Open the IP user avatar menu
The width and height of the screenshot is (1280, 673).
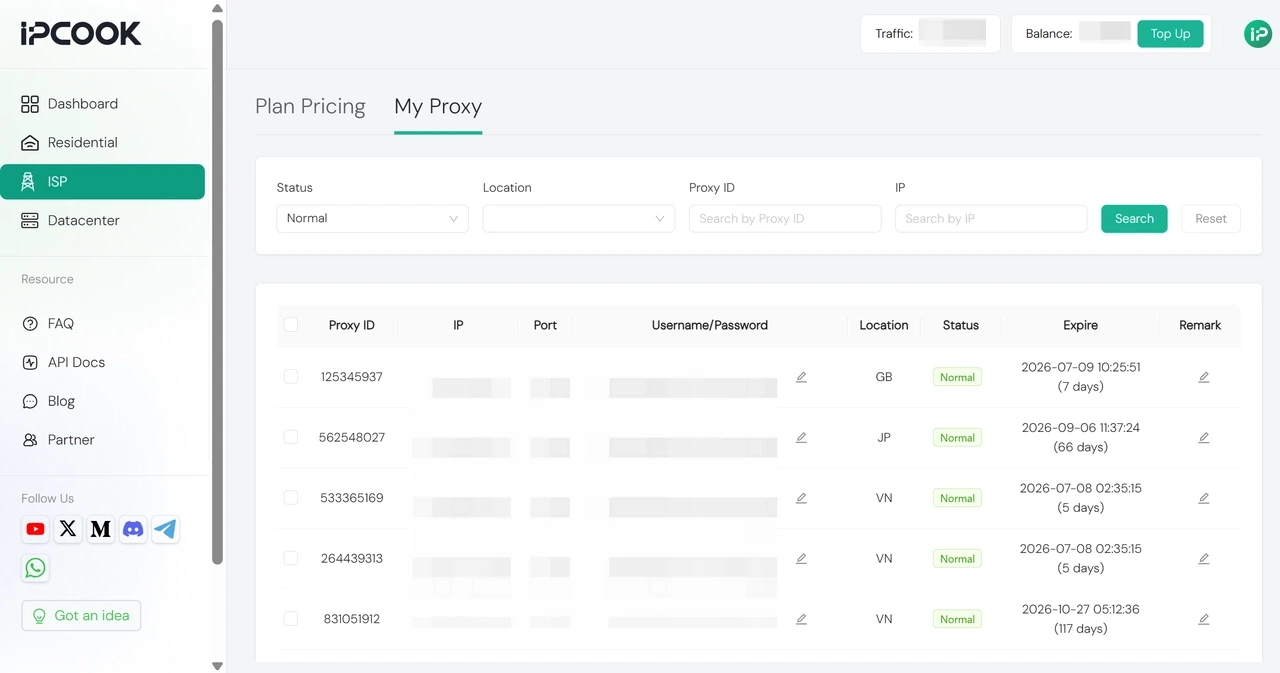pos(1257,34)
